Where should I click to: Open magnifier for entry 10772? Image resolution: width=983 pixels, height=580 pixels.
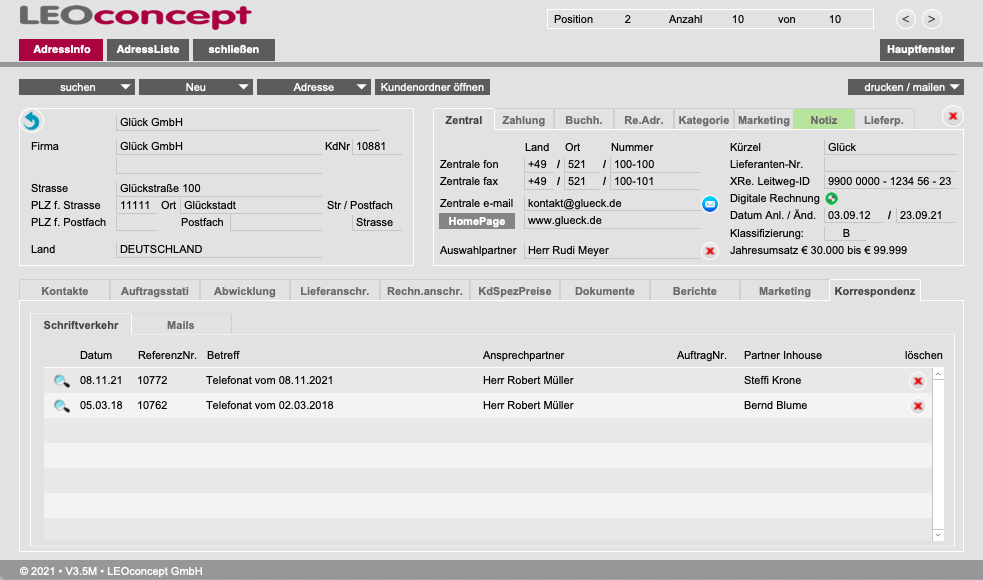tap(61, 381)
